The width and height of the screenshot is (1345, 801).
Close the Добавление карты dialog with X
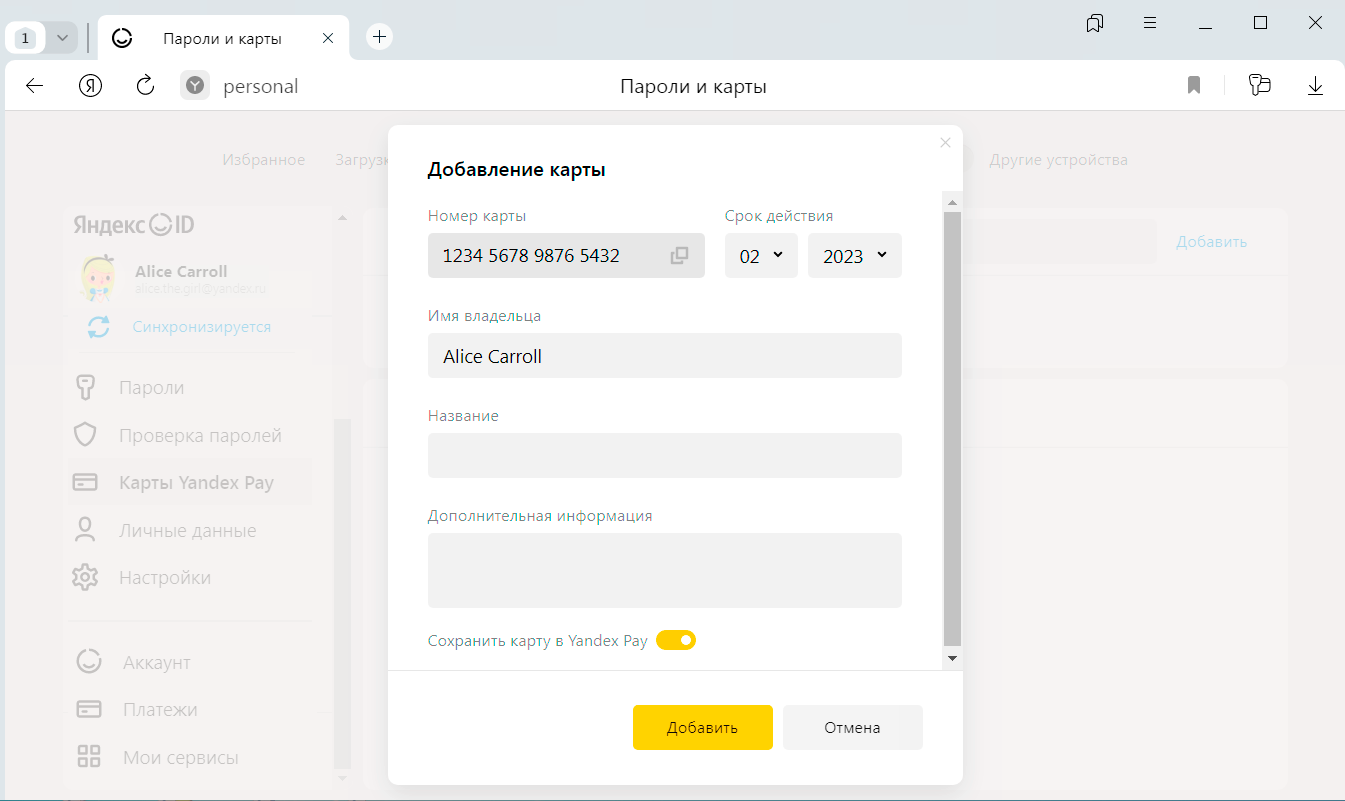click(945, 143)
